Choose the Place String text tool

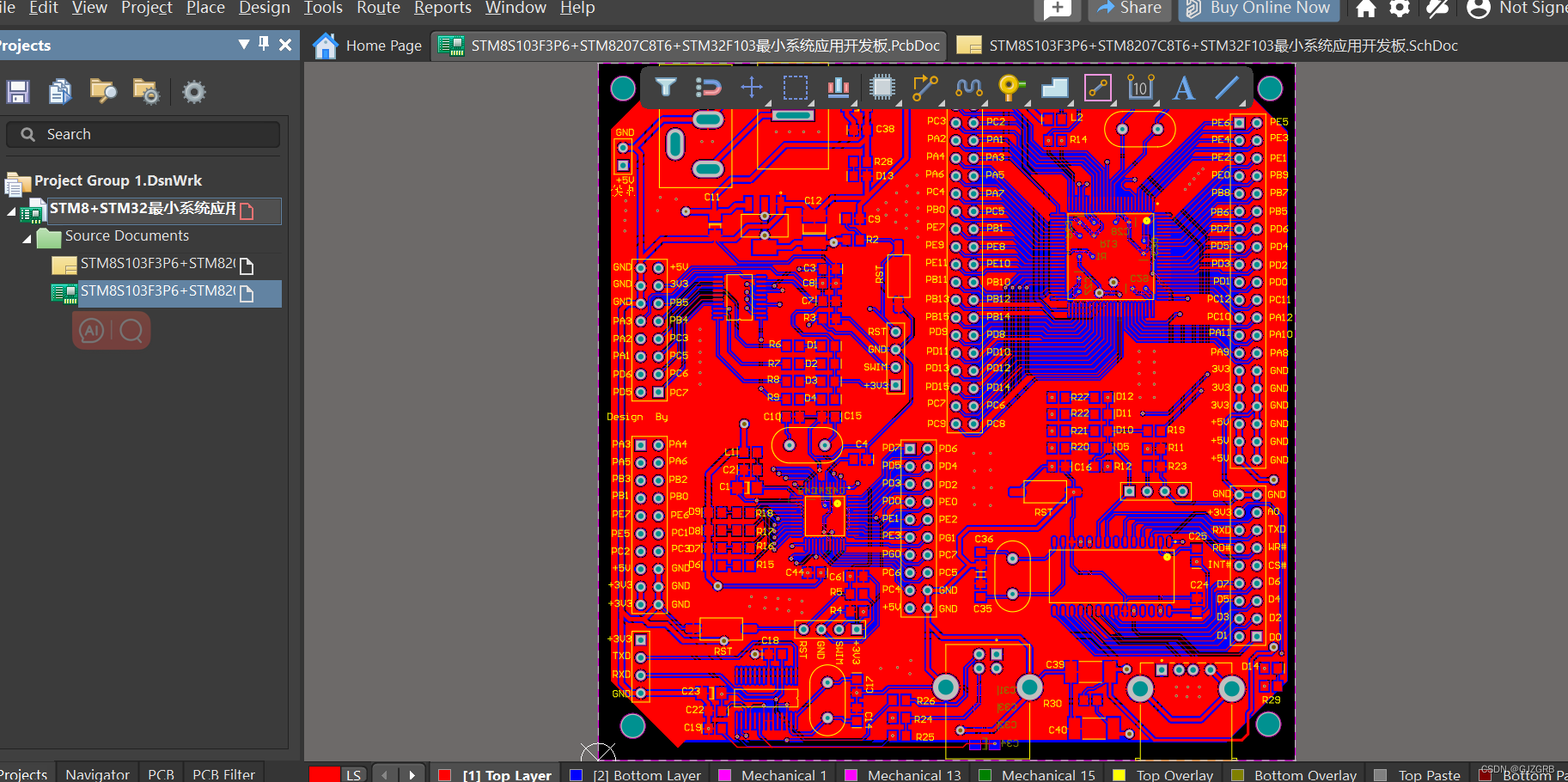(1183, 88)
